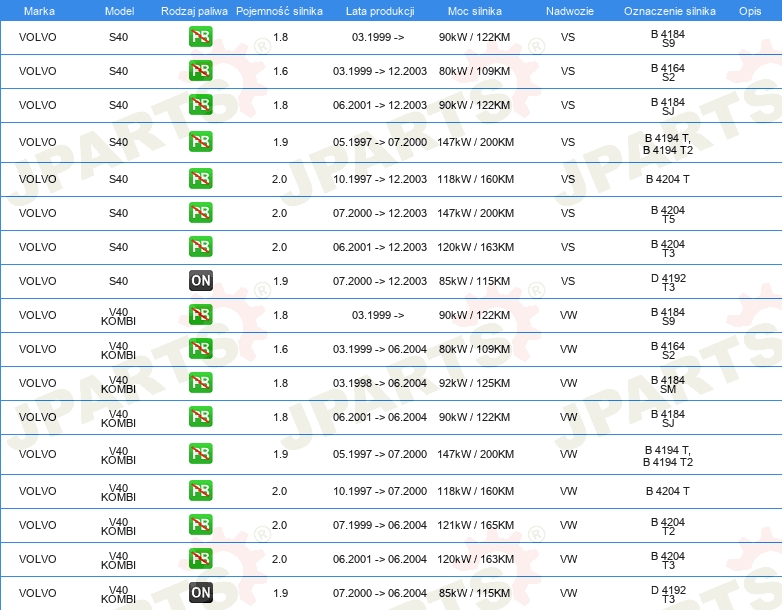Screen dimensions: 782x610
Task: Click the Nadwozie column header
Action: [x=570, y=11]
